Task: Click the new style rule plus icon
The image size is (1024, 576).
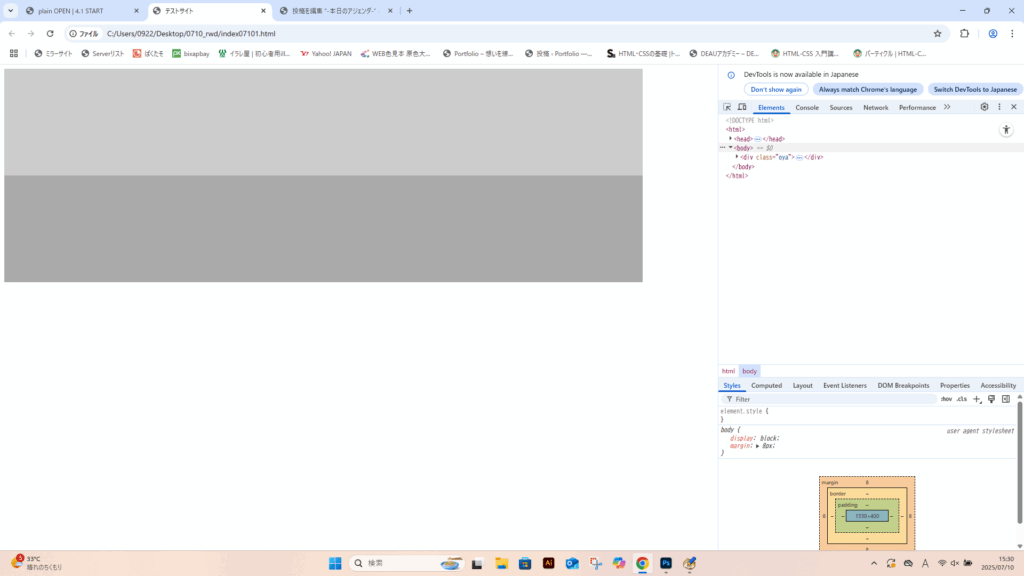Action: tap(977, 399)
